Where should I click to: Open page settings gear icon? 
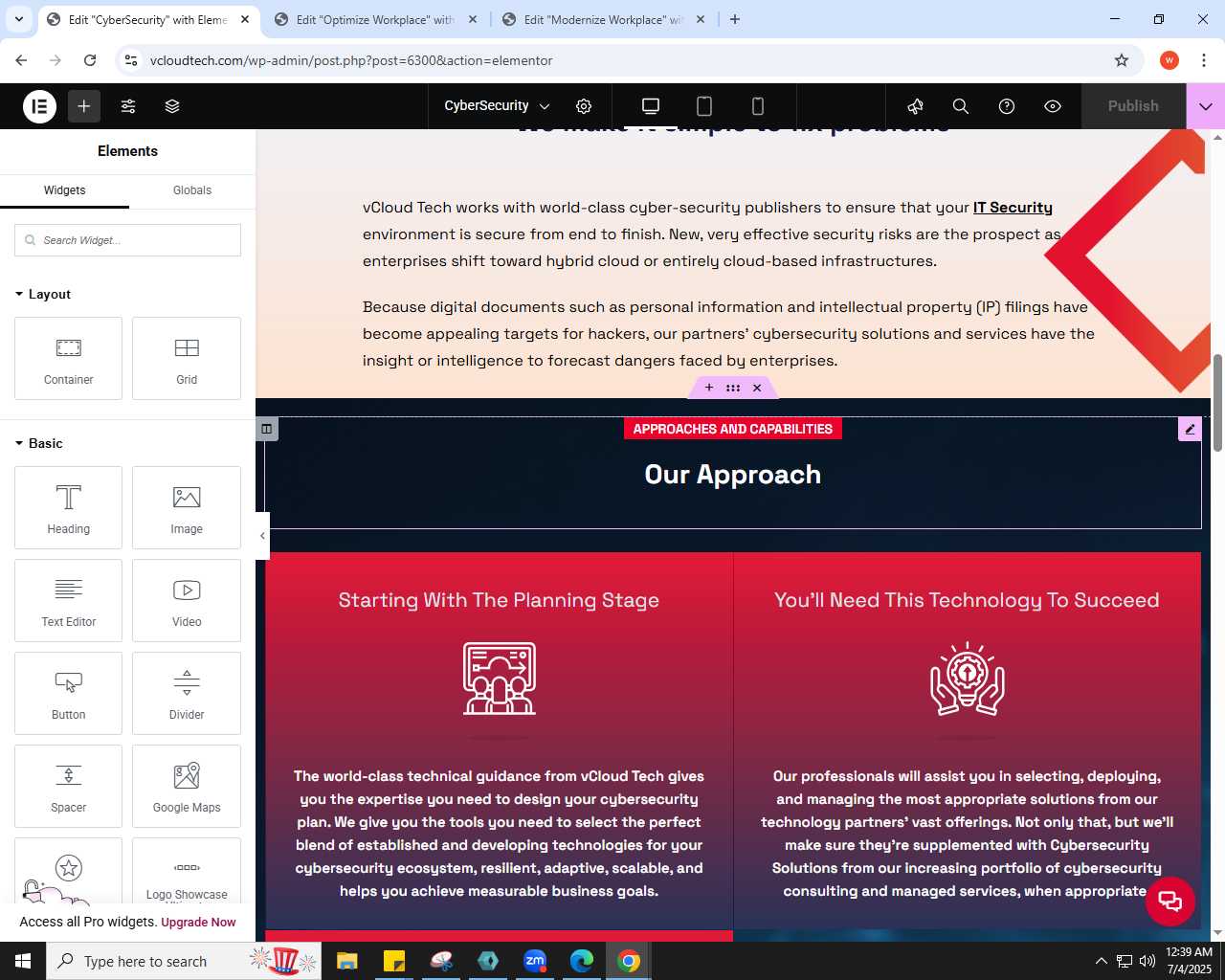[584, 106]
